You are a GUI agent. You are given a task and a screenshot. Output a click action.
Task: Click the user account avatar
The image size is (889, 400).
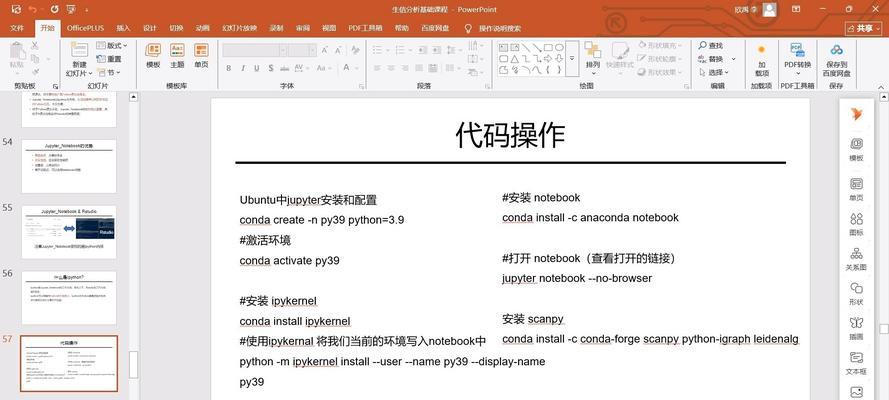click(x=769, y=10)
